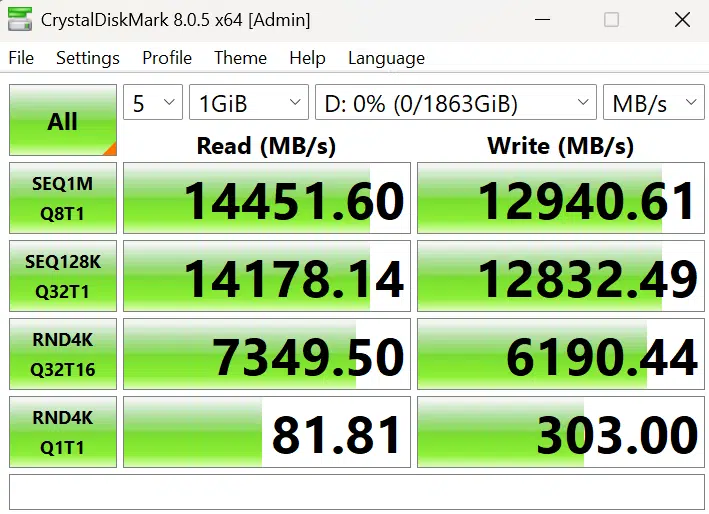Click the Read (MB/s) column header
Image resolution: width=709 pixels, height=514 pixels.
click(266, 146)
